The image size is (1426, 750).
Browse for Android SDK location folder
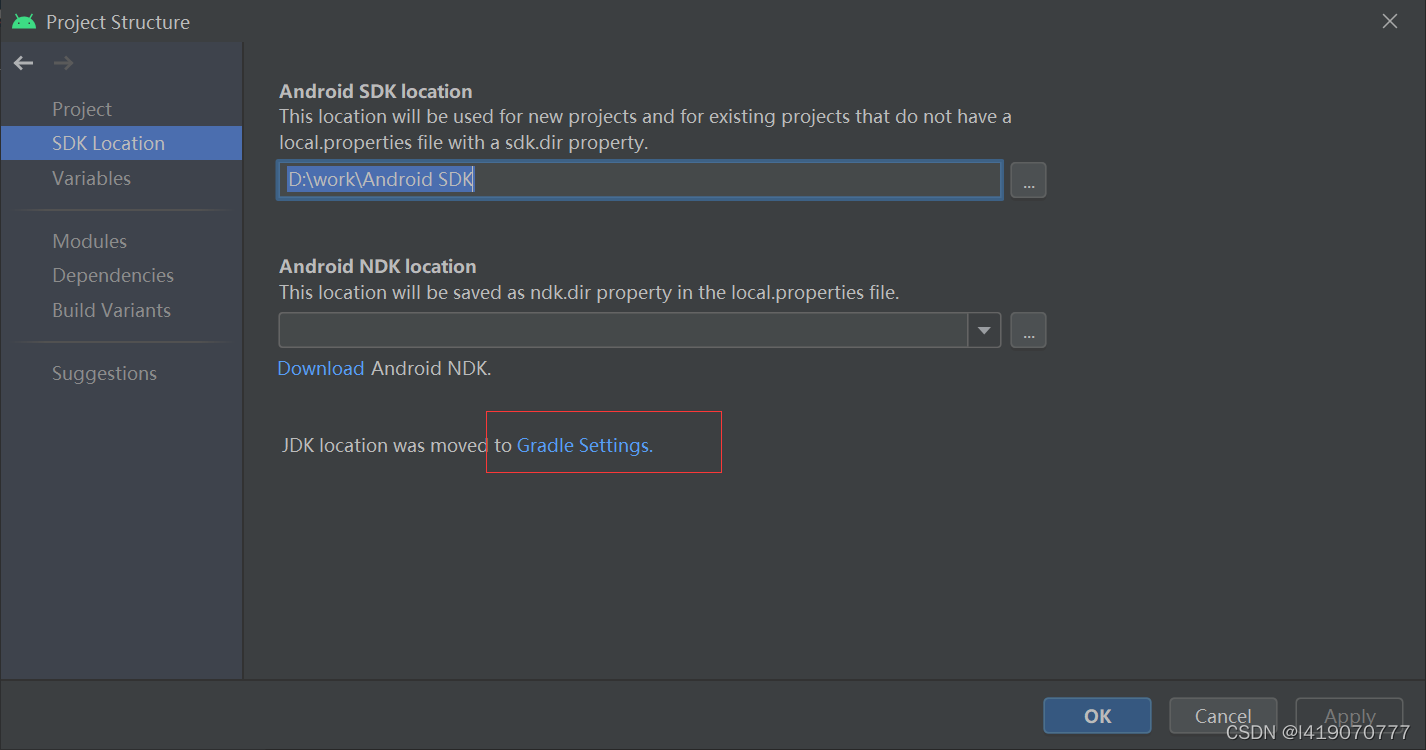pyautogui.click(x=1028, y=180)
